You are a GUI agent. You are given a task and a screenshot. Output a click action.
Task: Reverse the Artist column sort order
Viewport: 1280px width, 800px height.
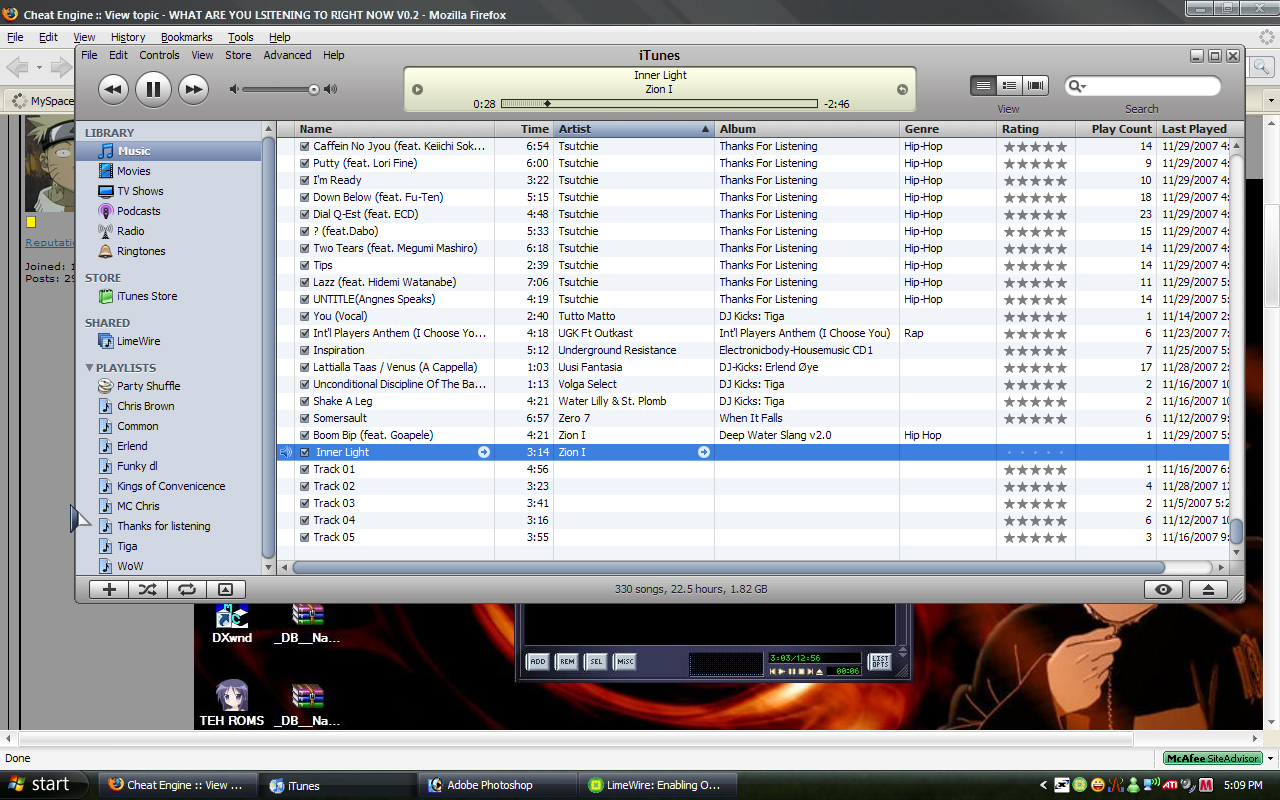point(634,129)
